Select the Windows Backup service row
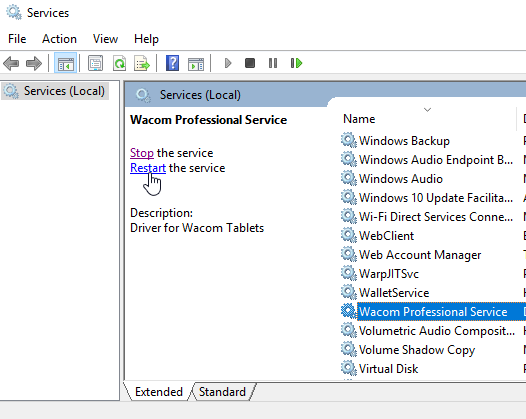Image resolution: width=526 pixels, height=419 pixels. click(x=433, y=141)
